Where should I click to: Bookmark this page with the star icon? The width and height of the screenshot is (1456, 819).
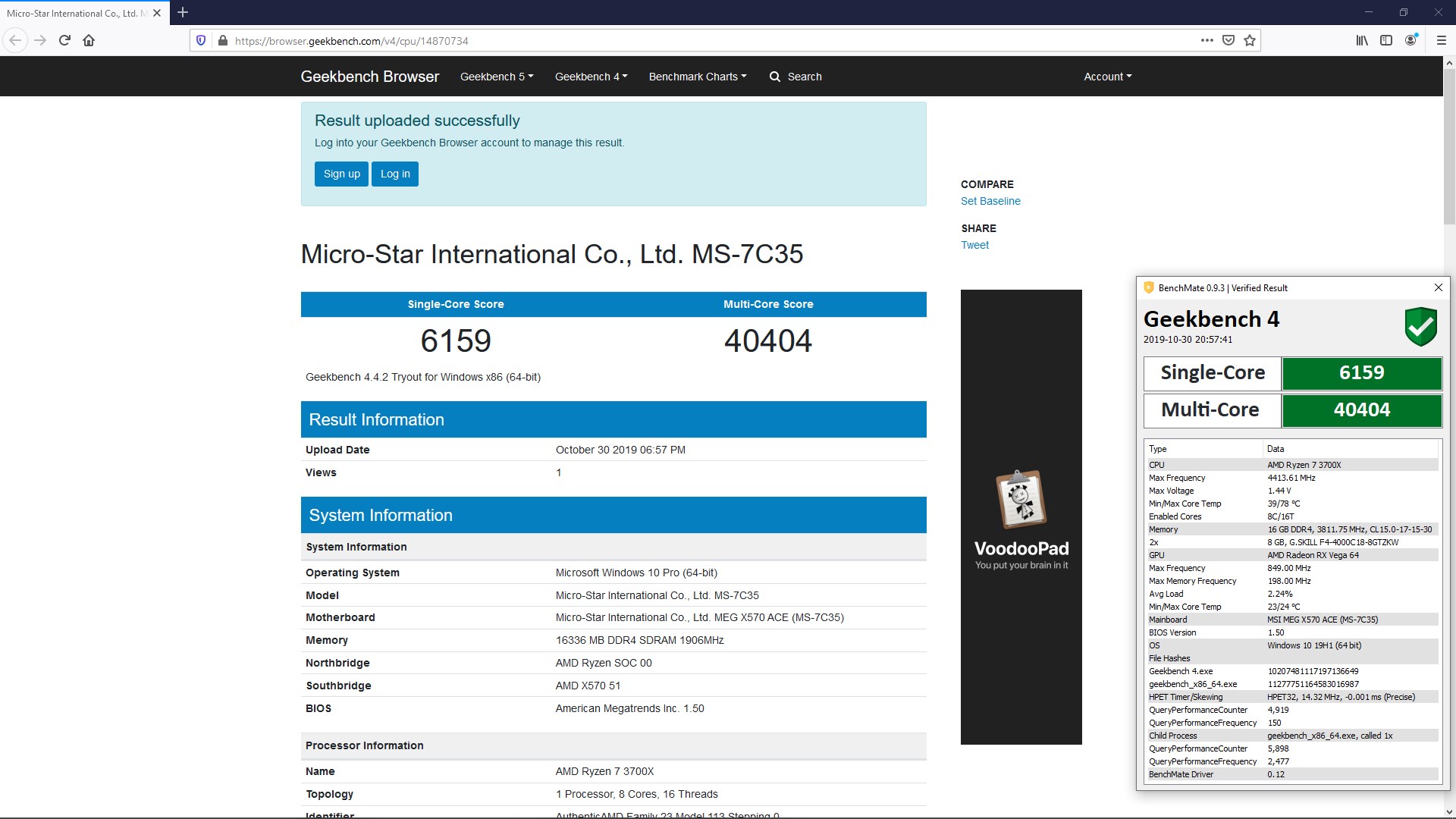click(1250, 40)
